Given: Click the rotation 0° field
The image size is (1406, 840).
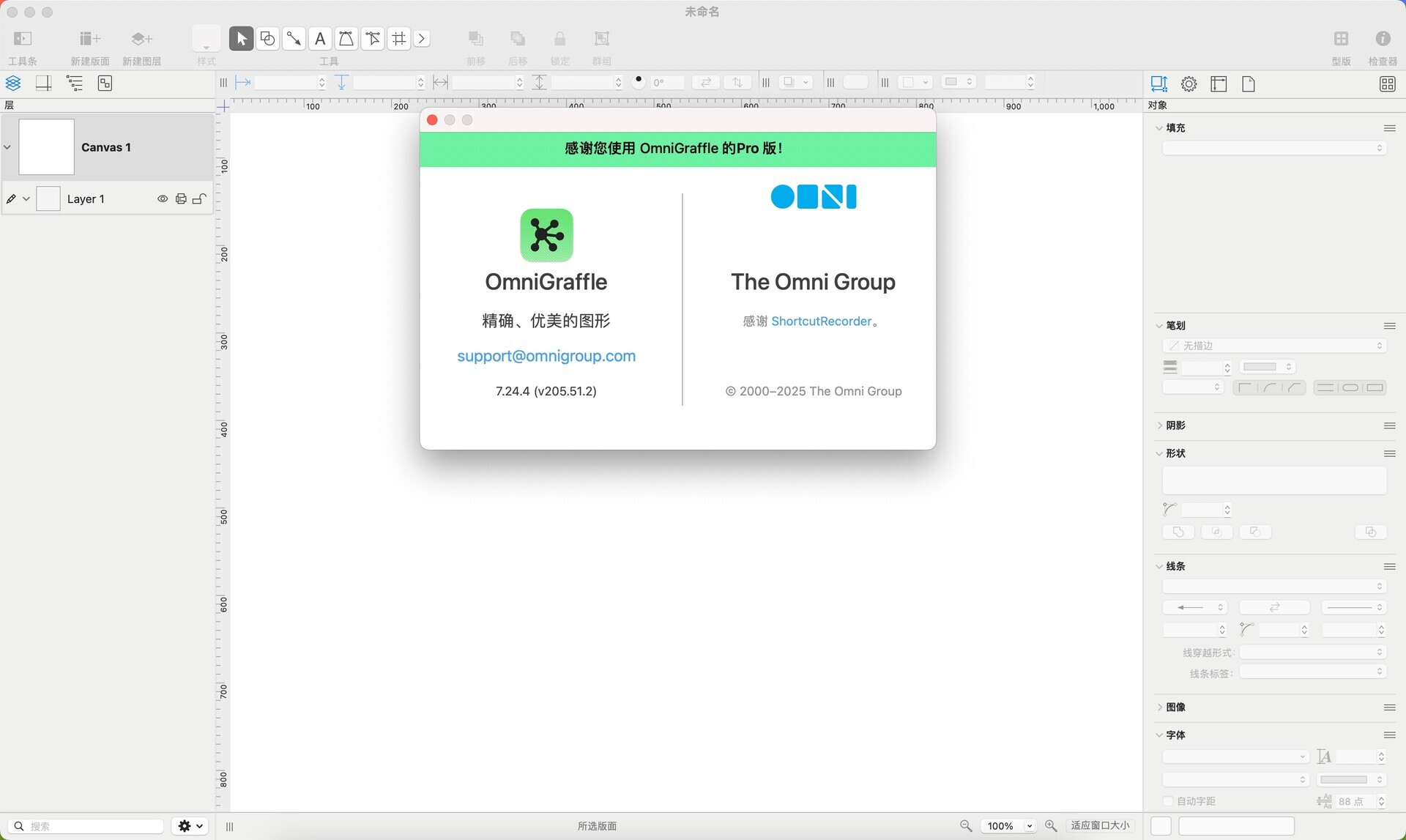Looking at the screenshot, I should pos(666,82).
